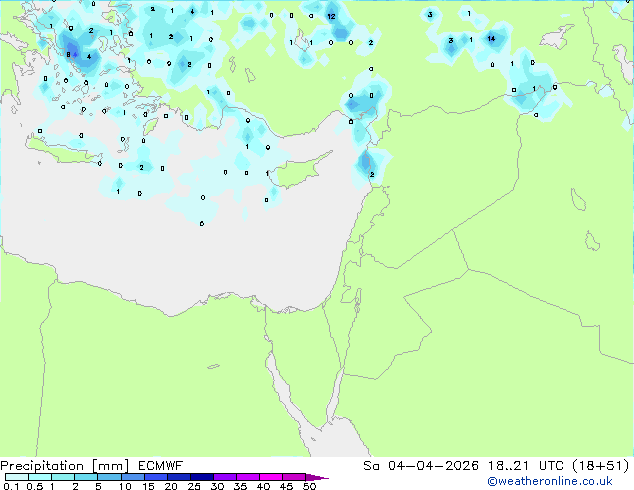
Task: Click the 30–35 mm purple legend swatch
Action: (x=224, y=477)
